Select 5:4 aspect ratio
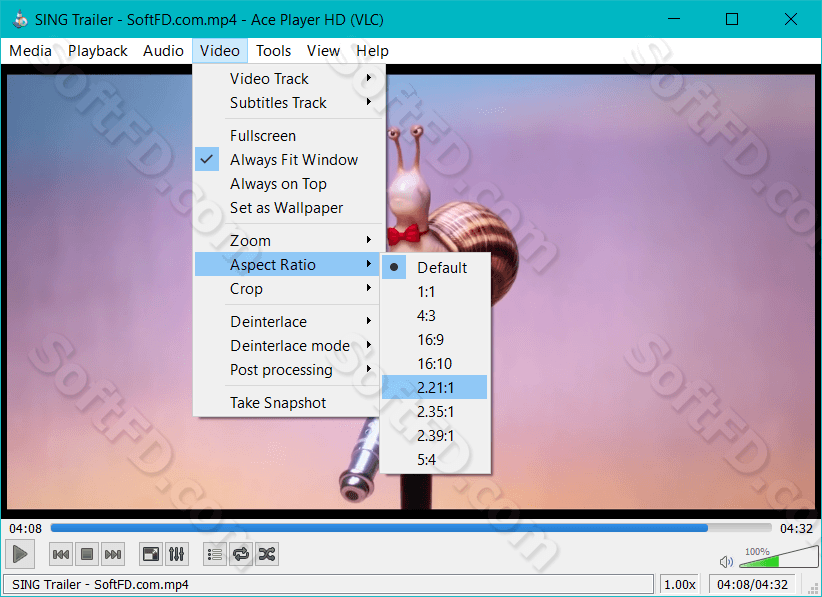 (435, 460)
